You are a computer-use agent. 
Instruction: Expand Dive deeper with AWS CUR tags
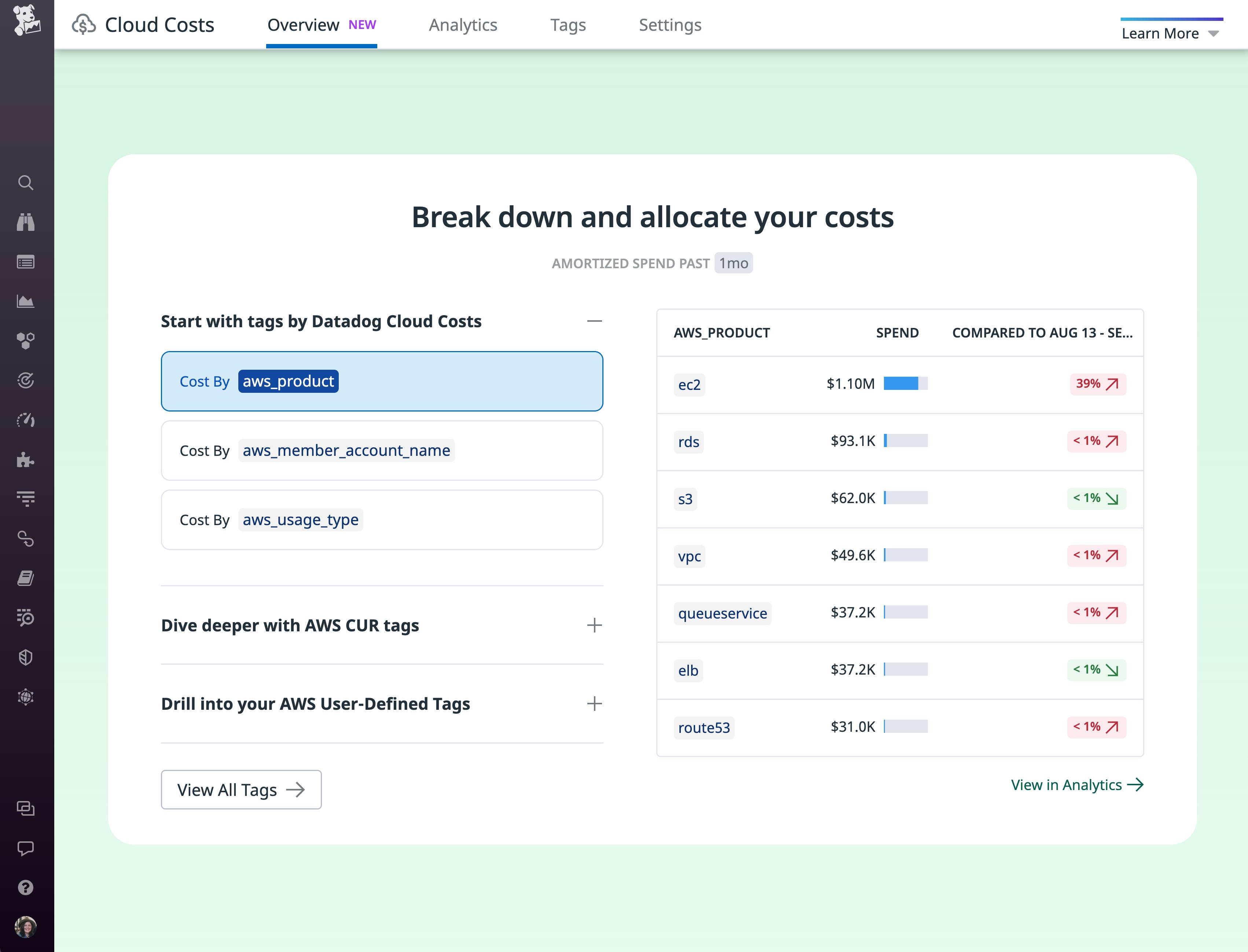point(594,625)
